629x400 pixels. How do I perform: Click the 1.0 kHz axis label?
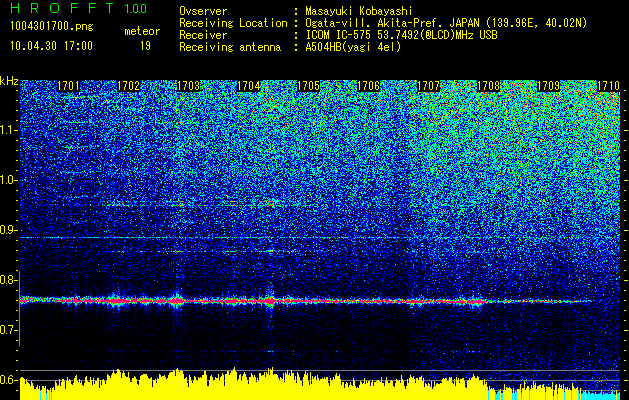tap(9, 180)
